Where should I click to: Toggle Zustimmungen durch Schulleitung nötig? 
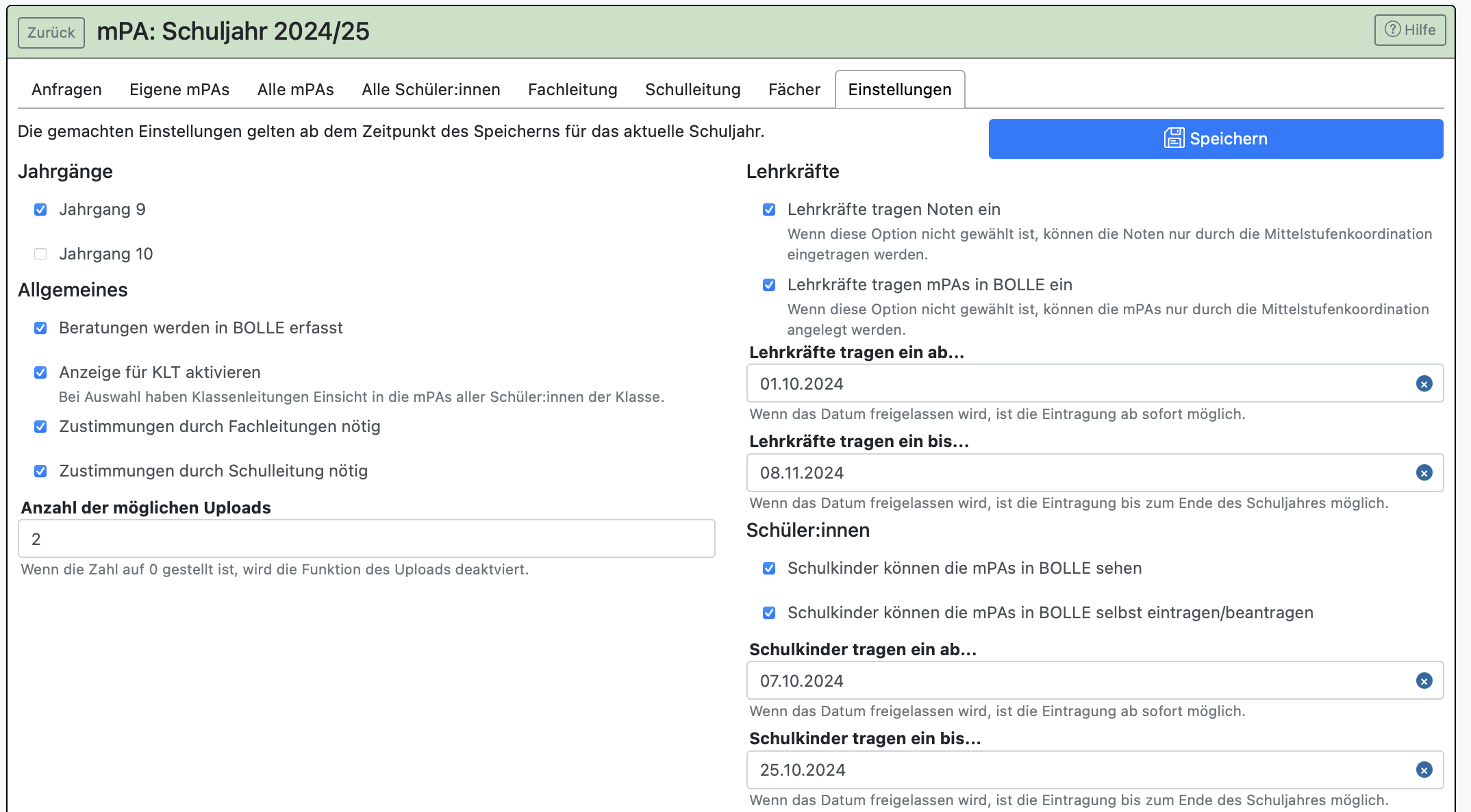(40, 471)
